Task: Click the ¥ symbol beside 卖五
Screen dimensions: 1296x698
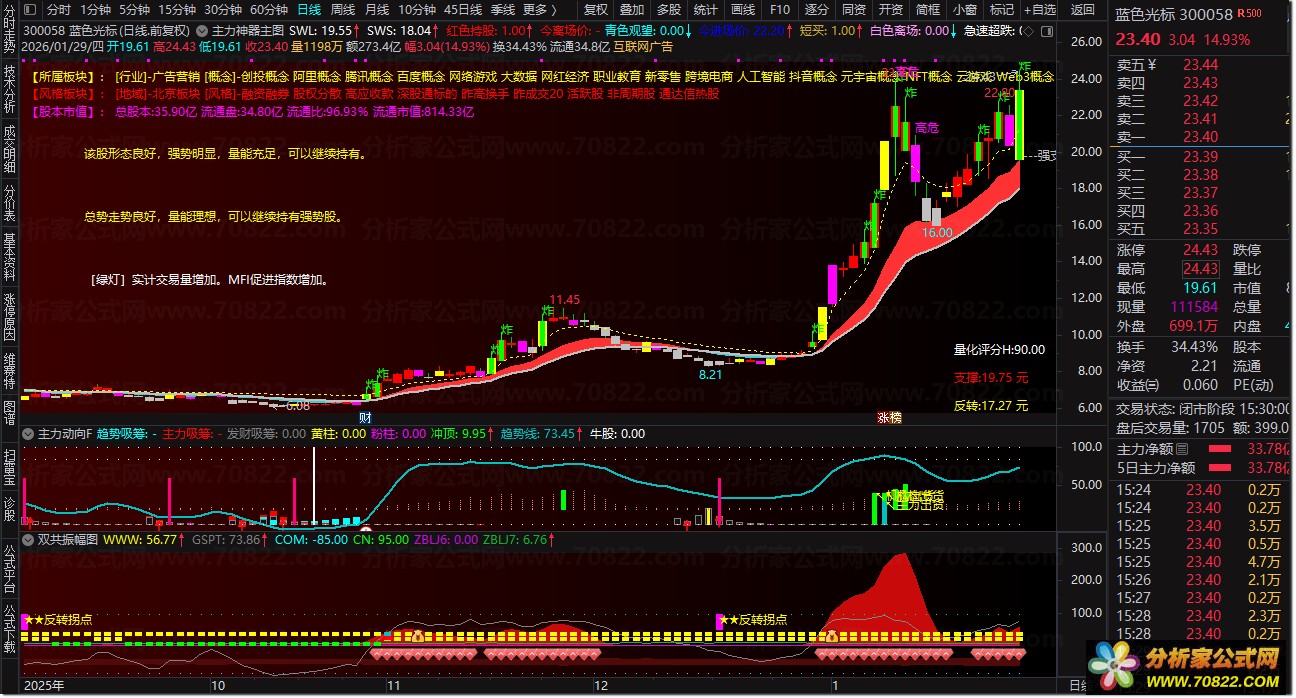Action: [1152, 65]
